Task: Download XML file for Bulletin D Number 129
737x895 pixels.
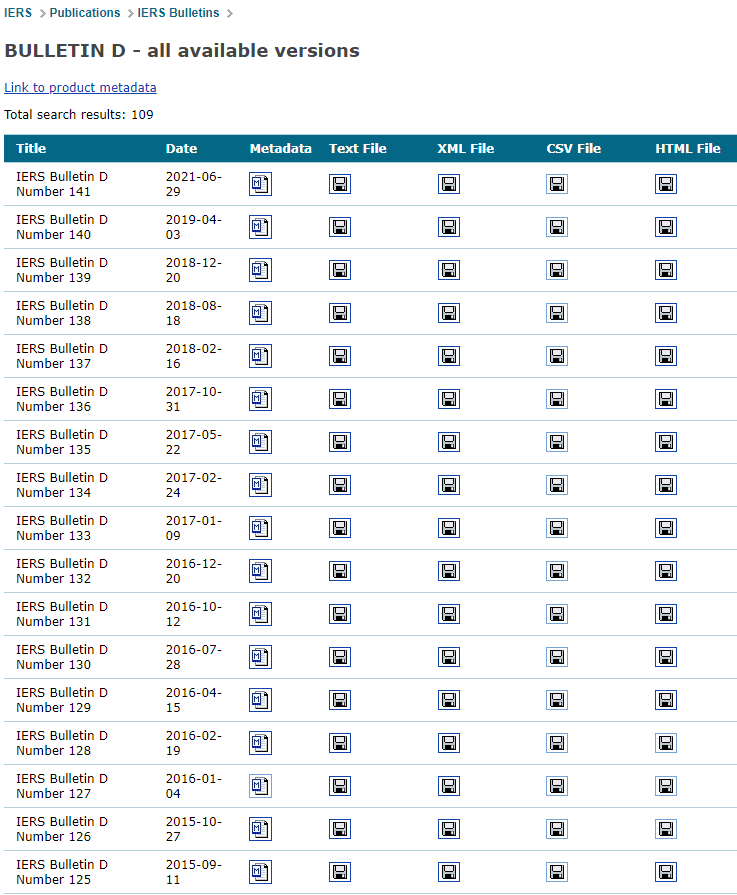Action: pos(449,700)
